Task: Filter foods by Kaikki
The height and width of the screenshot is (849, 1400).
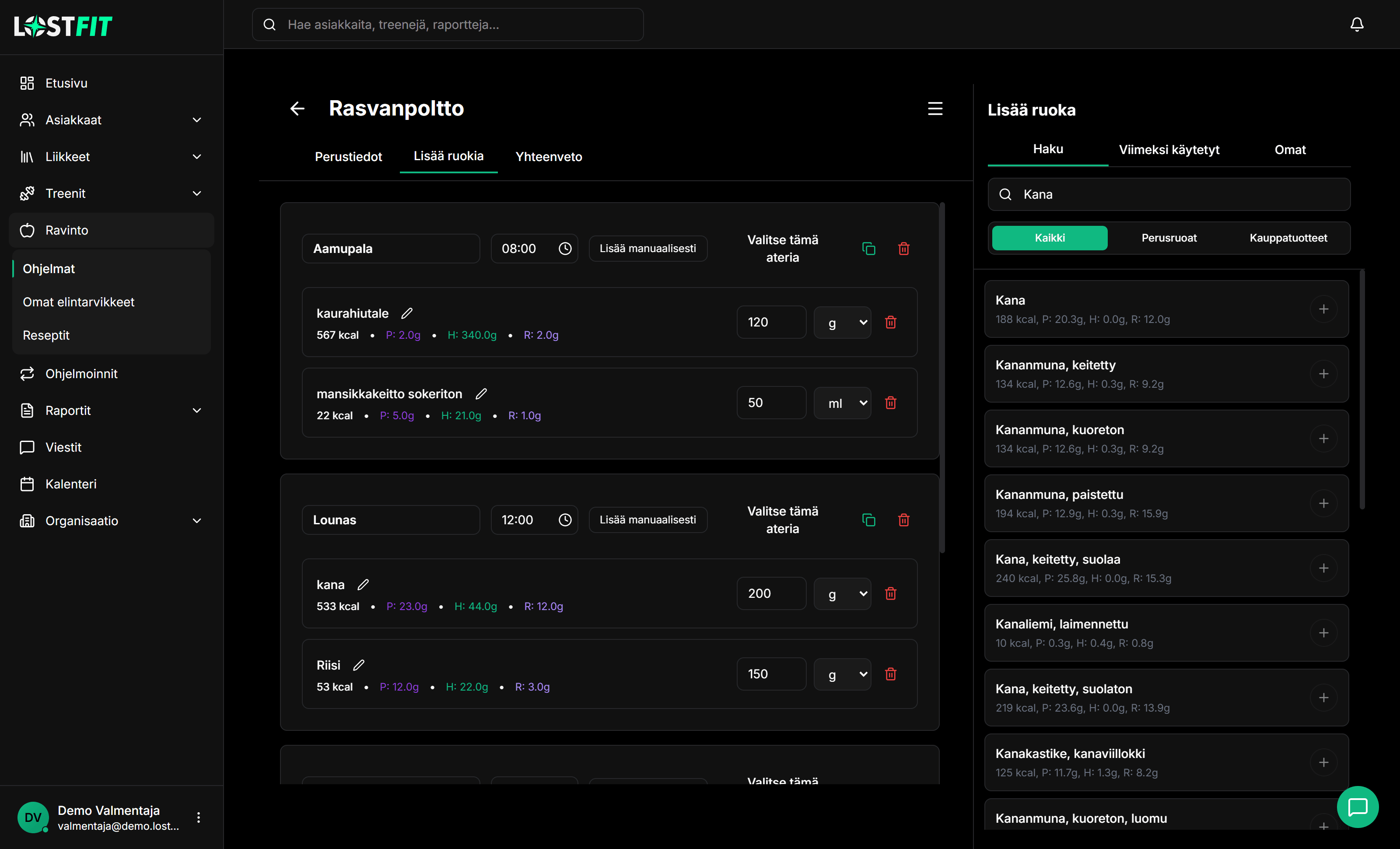Action: pyautogui.click(x=1050, y=238)
